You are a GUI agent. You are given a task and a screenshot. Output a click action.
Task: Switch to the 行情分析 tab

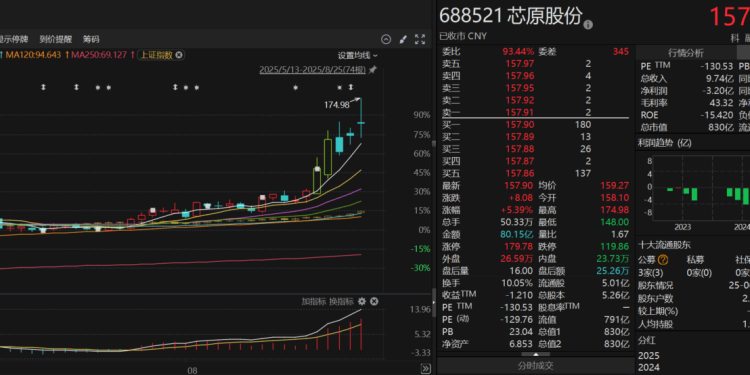[x=685, y=53]
